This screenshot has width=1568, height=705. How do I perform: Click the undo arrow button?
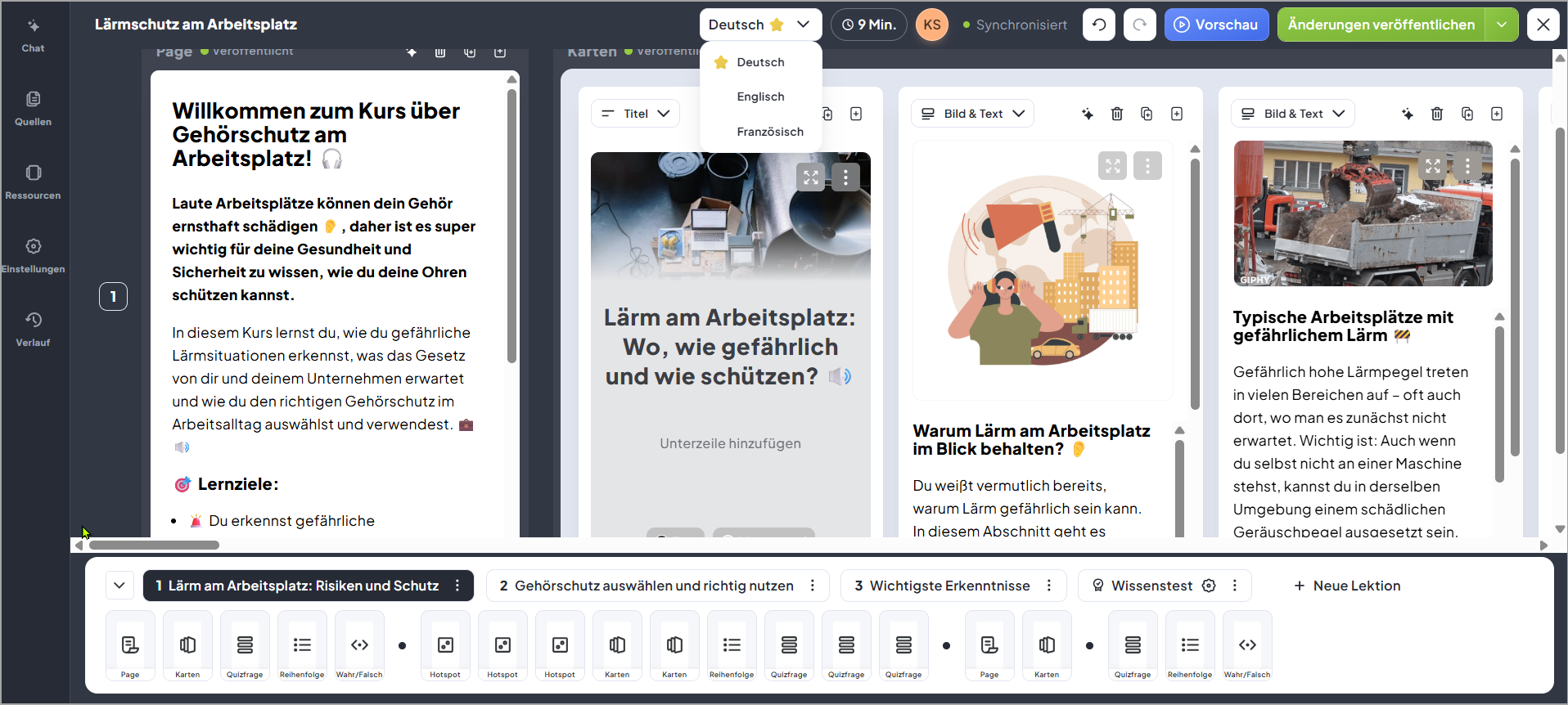click(x=1099, y=25)
